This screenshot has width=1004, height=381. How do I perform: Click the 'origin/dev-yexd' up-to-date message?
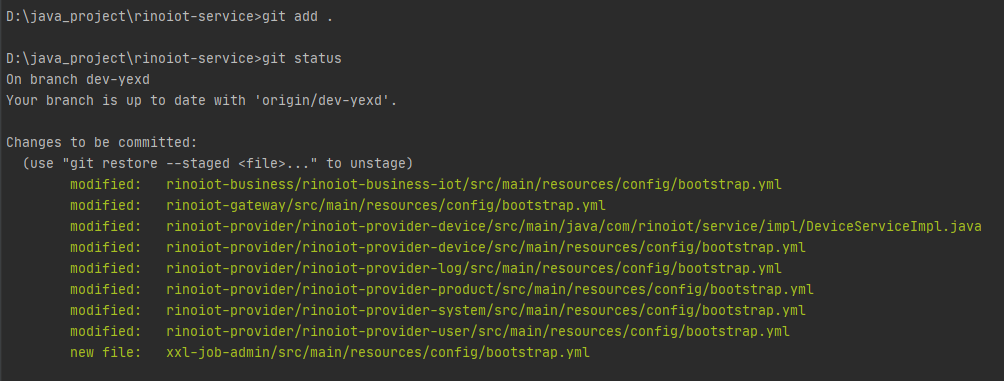202,101
